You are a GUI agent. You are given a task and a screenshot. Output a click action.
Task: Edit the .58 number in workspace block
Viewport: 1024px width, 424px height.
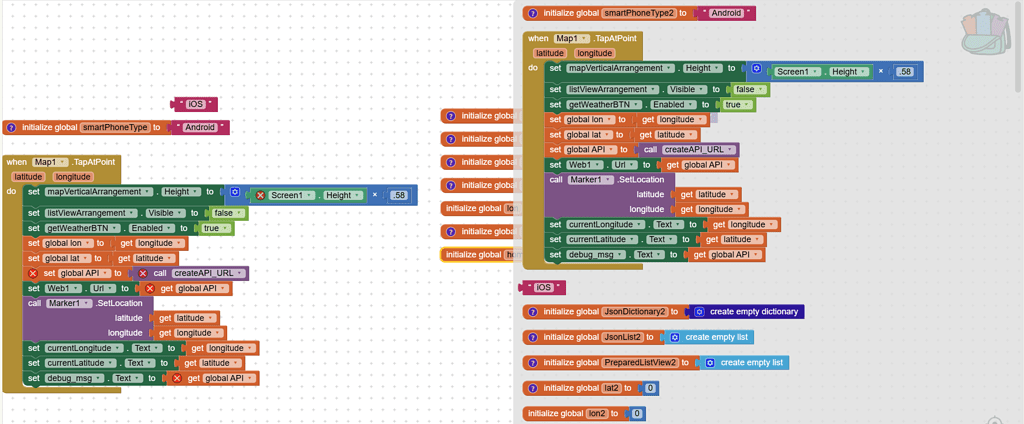397,195
